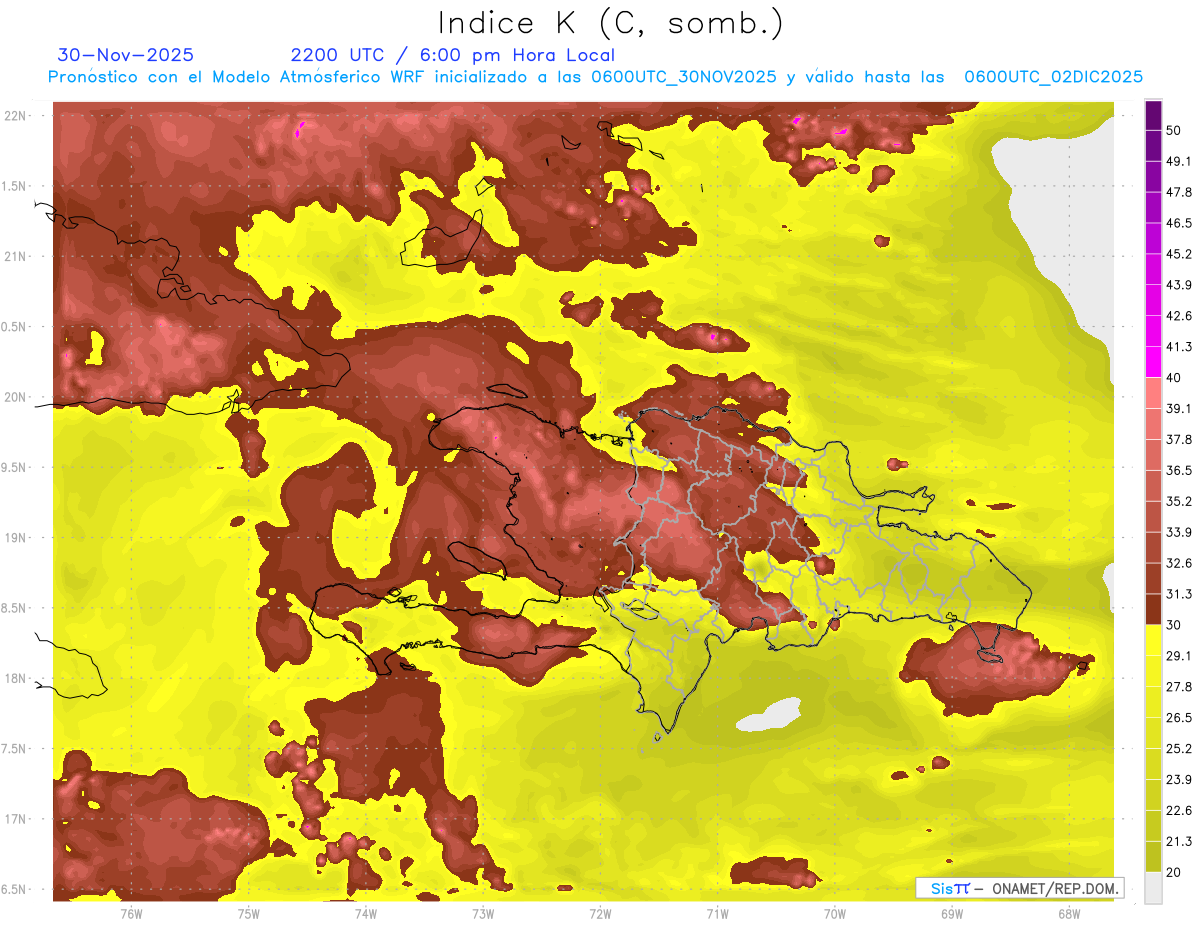Click the 49.1 value on the color scale

click(1178, 161)
